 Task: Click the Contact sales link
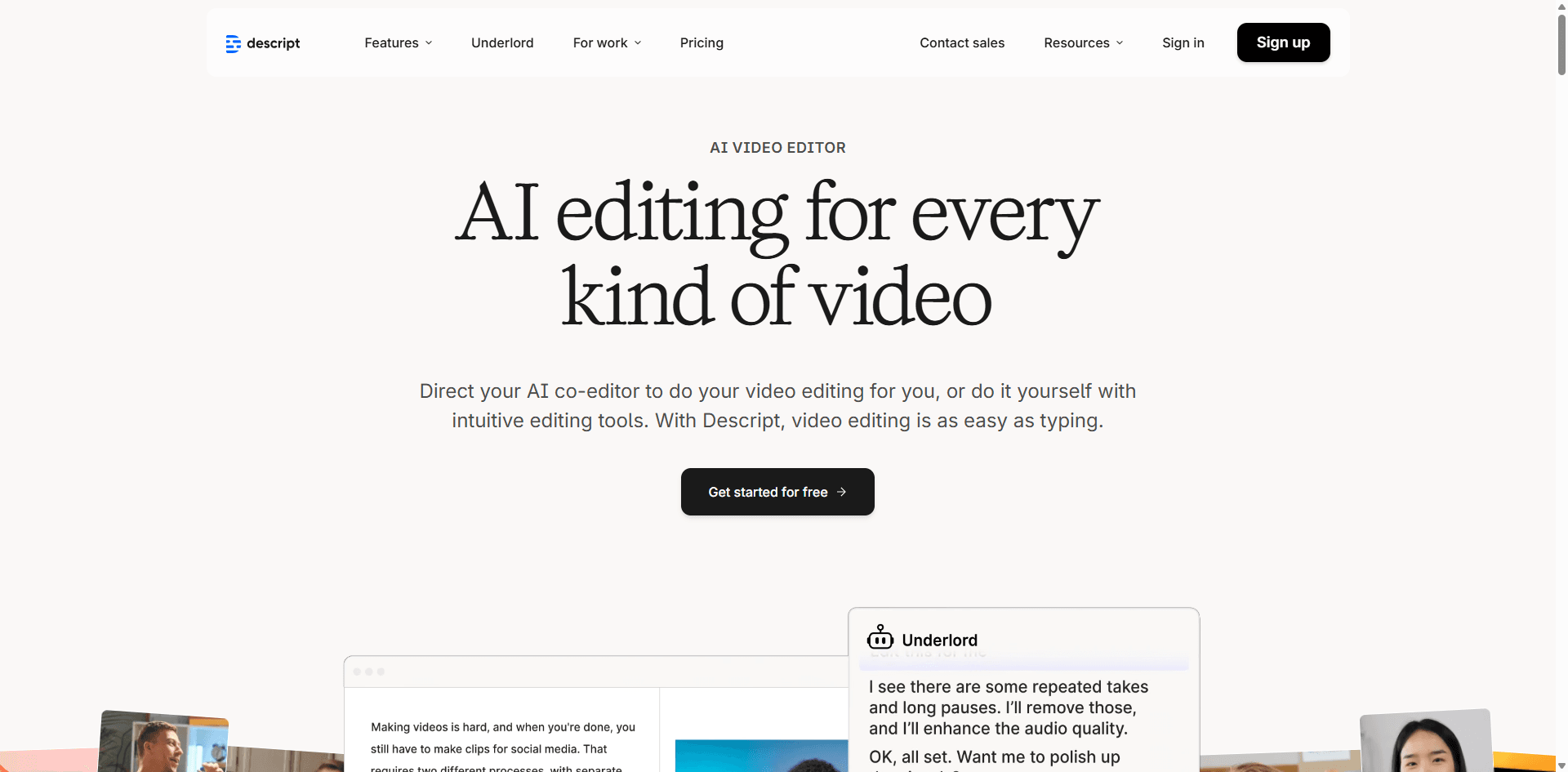pos(962,42)
